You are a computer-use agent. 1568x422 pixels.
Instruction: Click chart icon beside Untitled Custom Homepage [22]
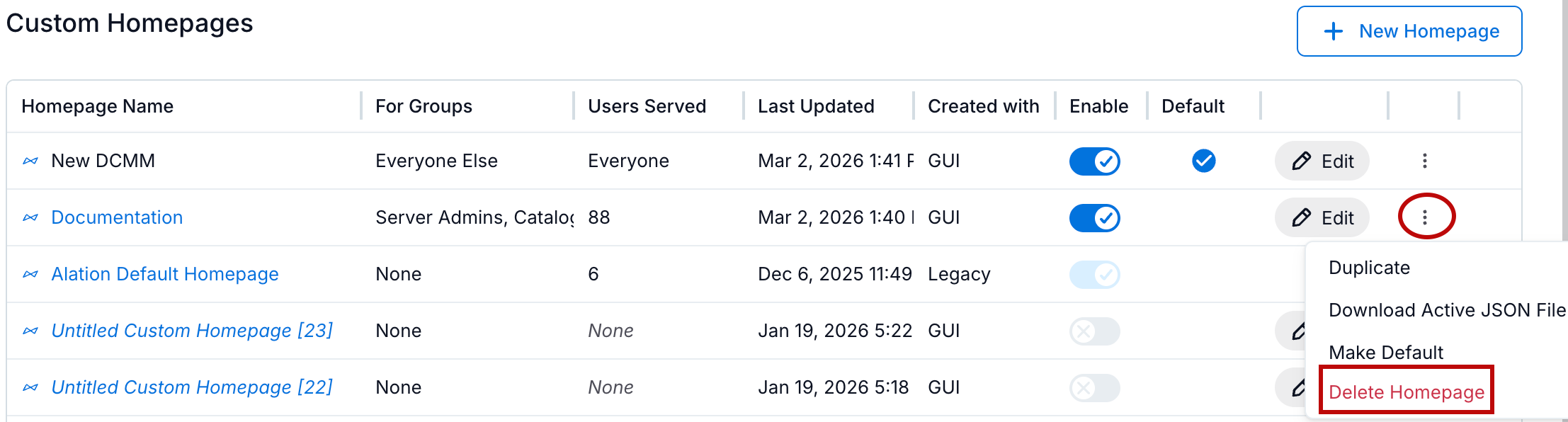coord(30,387)
